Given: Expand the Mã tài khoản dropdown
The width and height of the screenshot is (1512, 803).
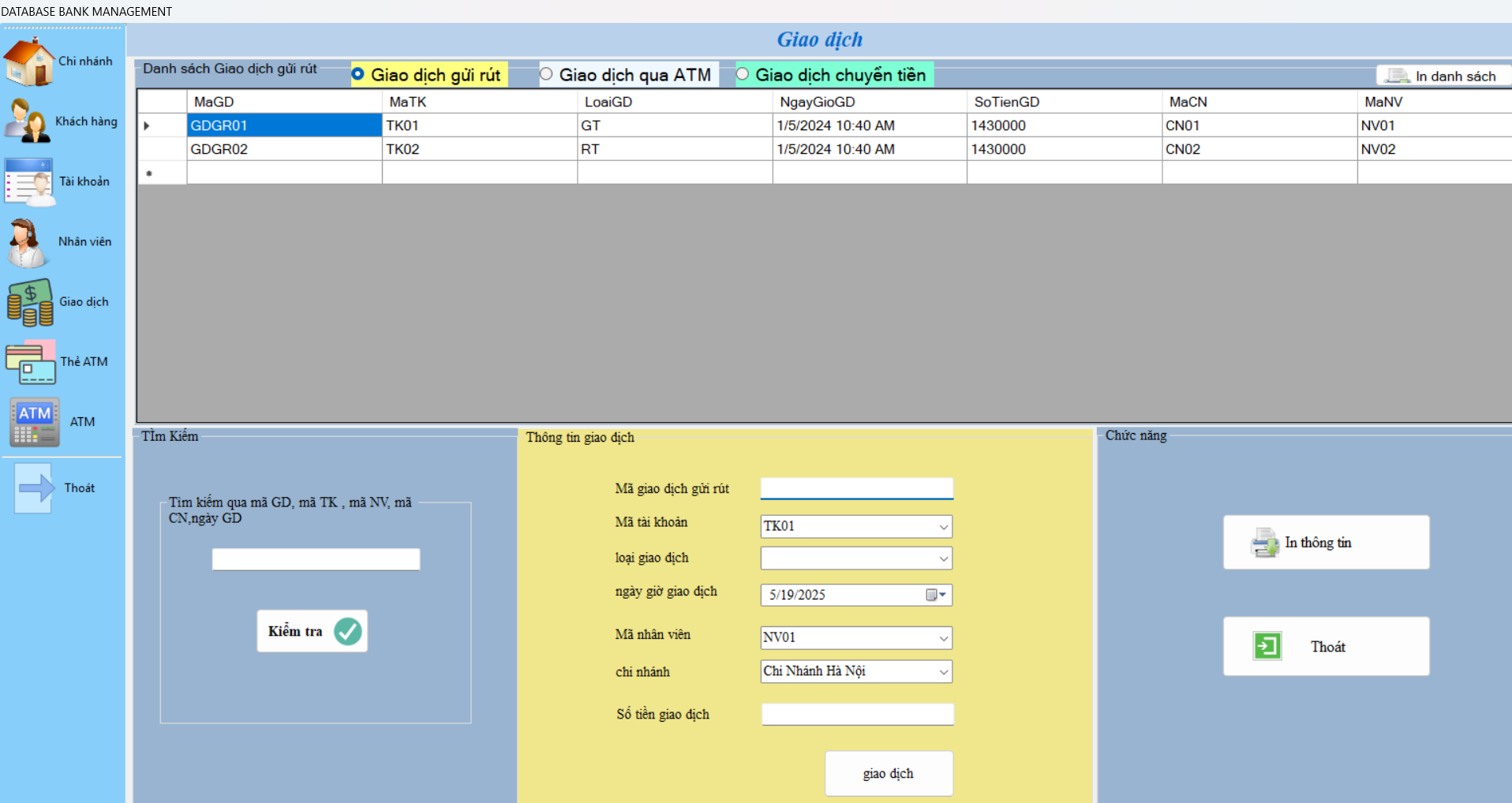Looking at the screenshot, I should [x=943, y=527].
